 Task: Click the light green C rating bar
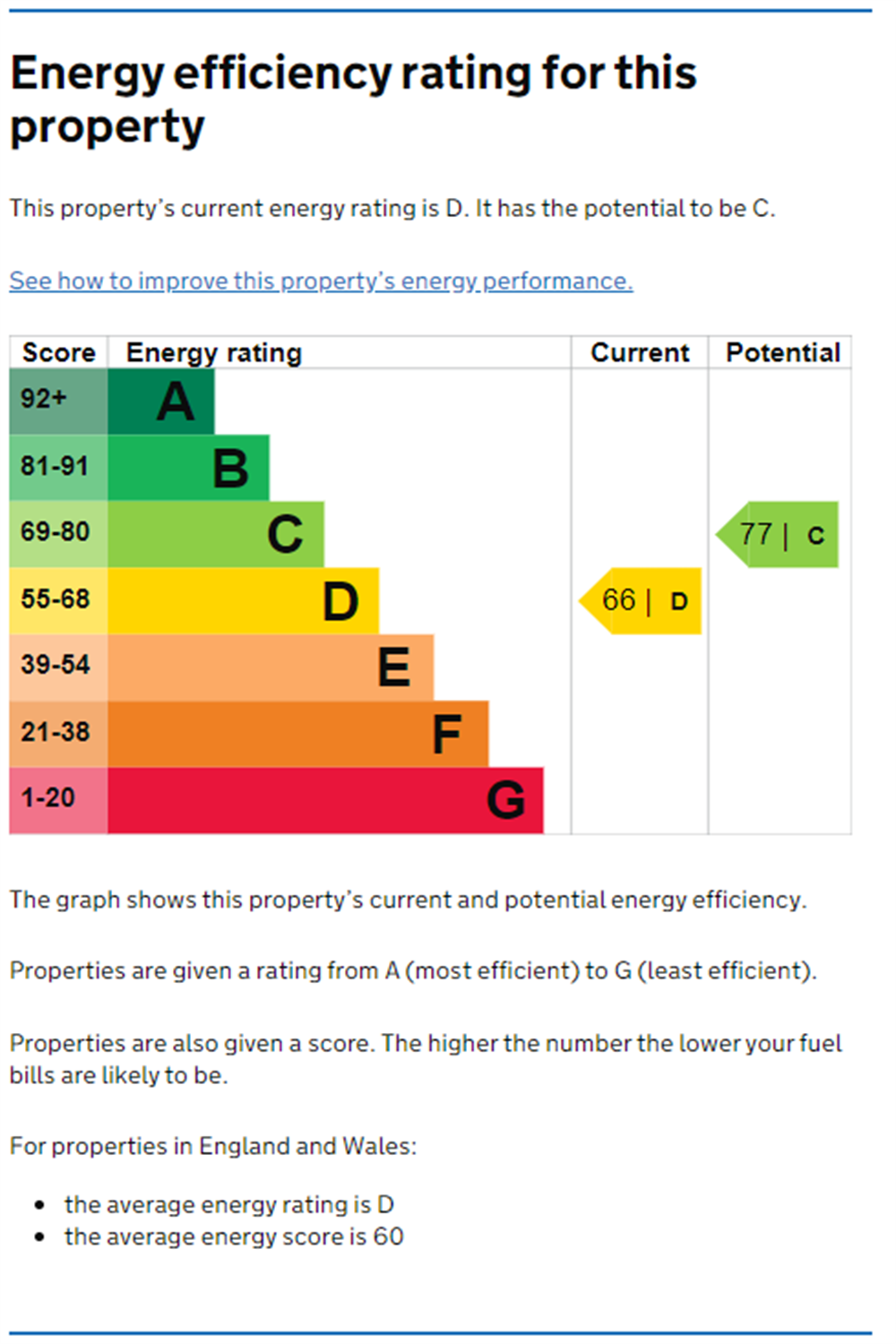(x=216, y=534)
